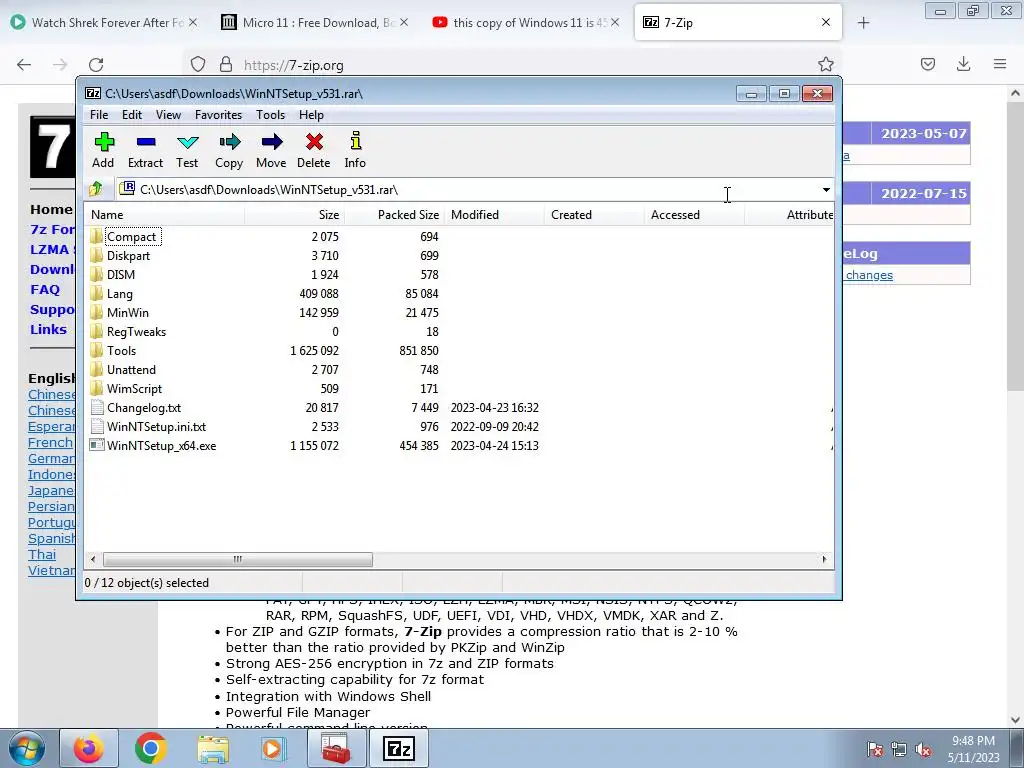Go up one folder level icon

pos(96,189)
